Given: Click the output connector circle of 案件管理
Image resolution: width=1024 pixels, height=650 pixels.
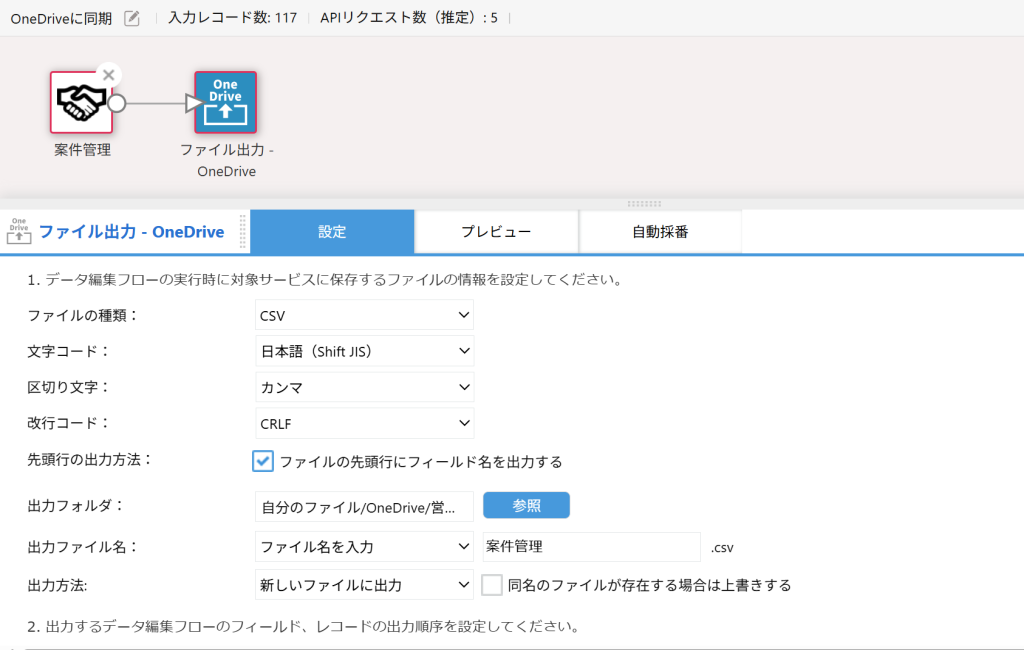Looking at the screenshot, I should click(117, 103).
